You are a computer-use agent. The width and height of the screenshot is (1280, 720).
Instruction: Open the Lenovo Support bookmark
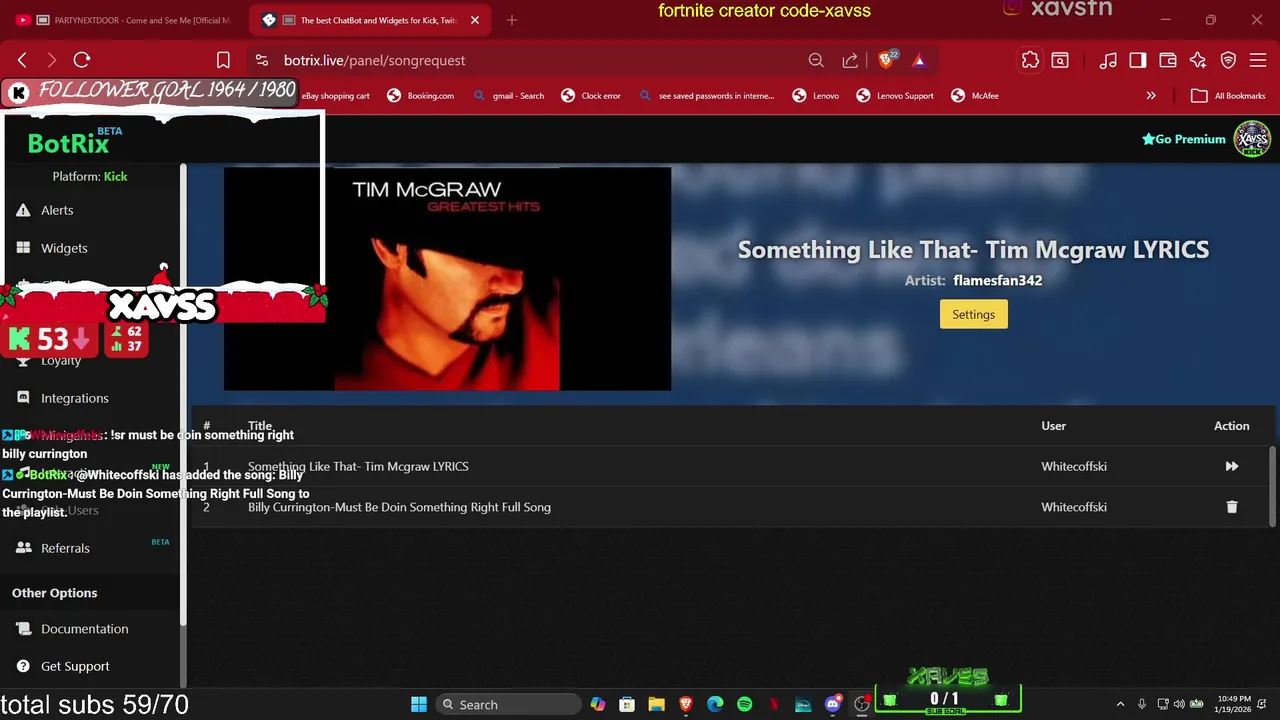(x=895, y=96)
